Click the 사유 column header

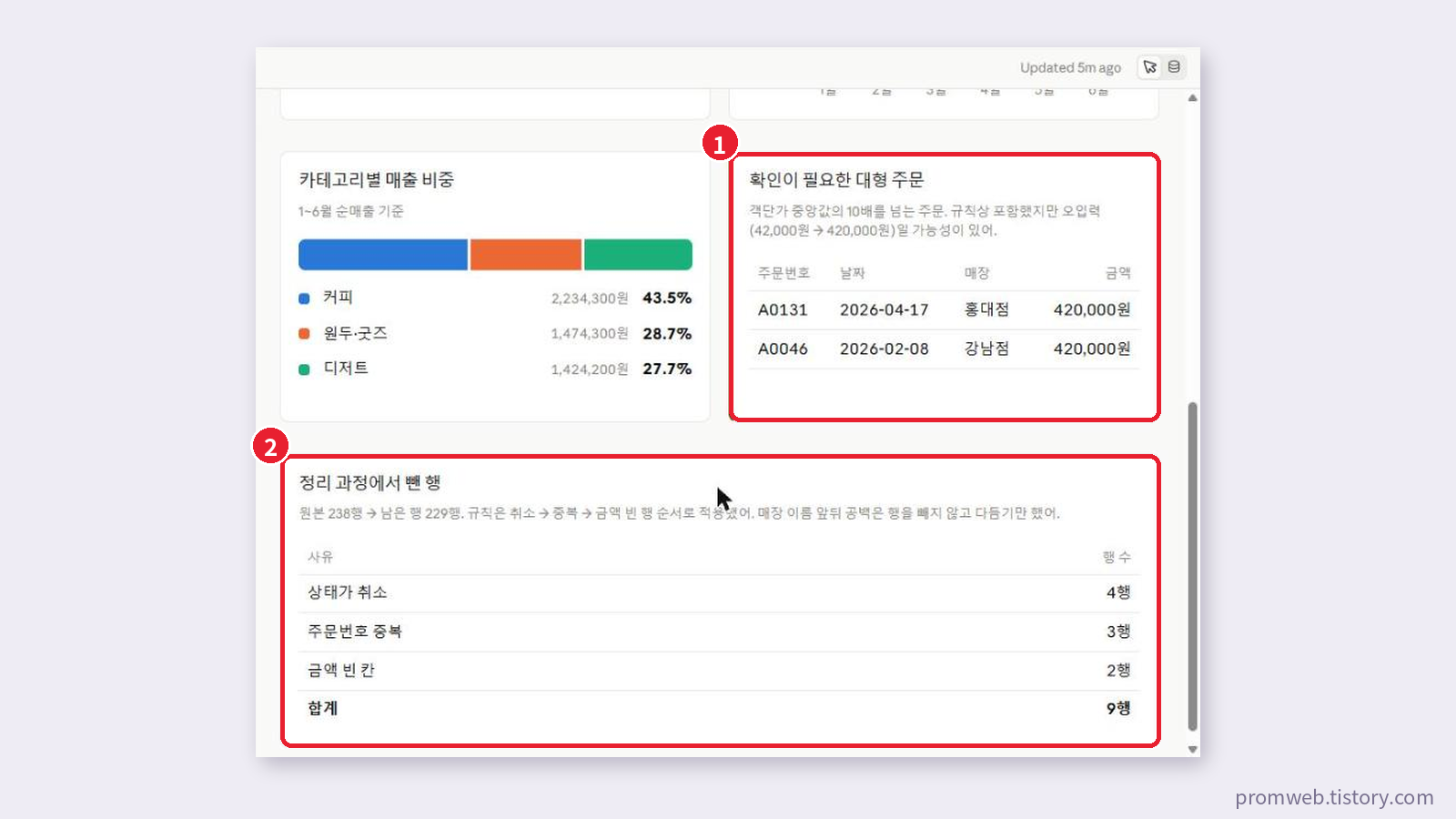point(320,557)
